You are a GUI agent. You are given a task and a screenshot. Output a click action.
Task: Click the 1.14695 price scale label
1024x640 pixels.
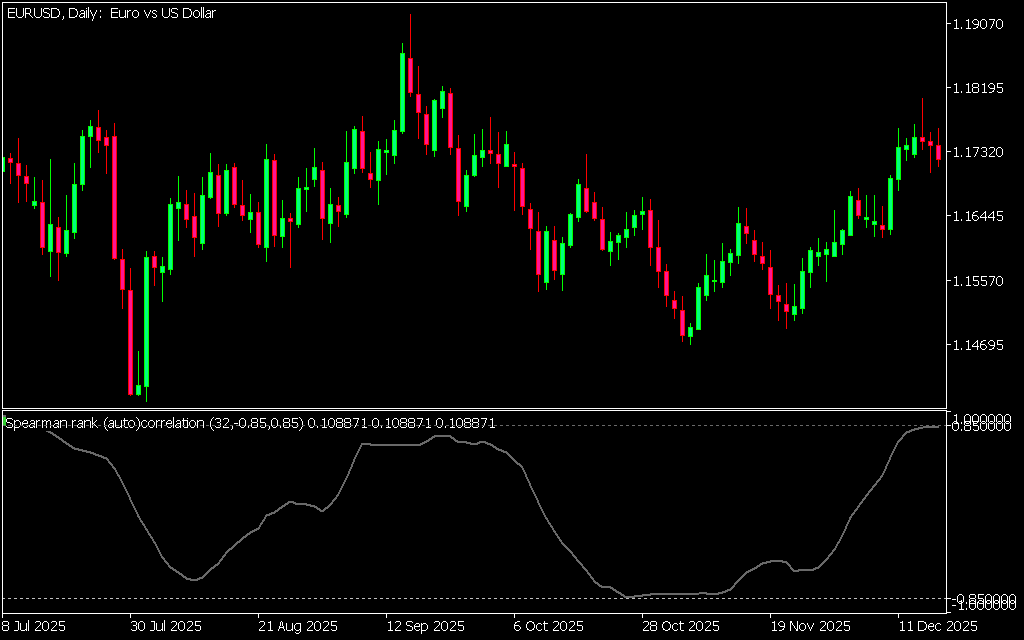pos(979,345)
